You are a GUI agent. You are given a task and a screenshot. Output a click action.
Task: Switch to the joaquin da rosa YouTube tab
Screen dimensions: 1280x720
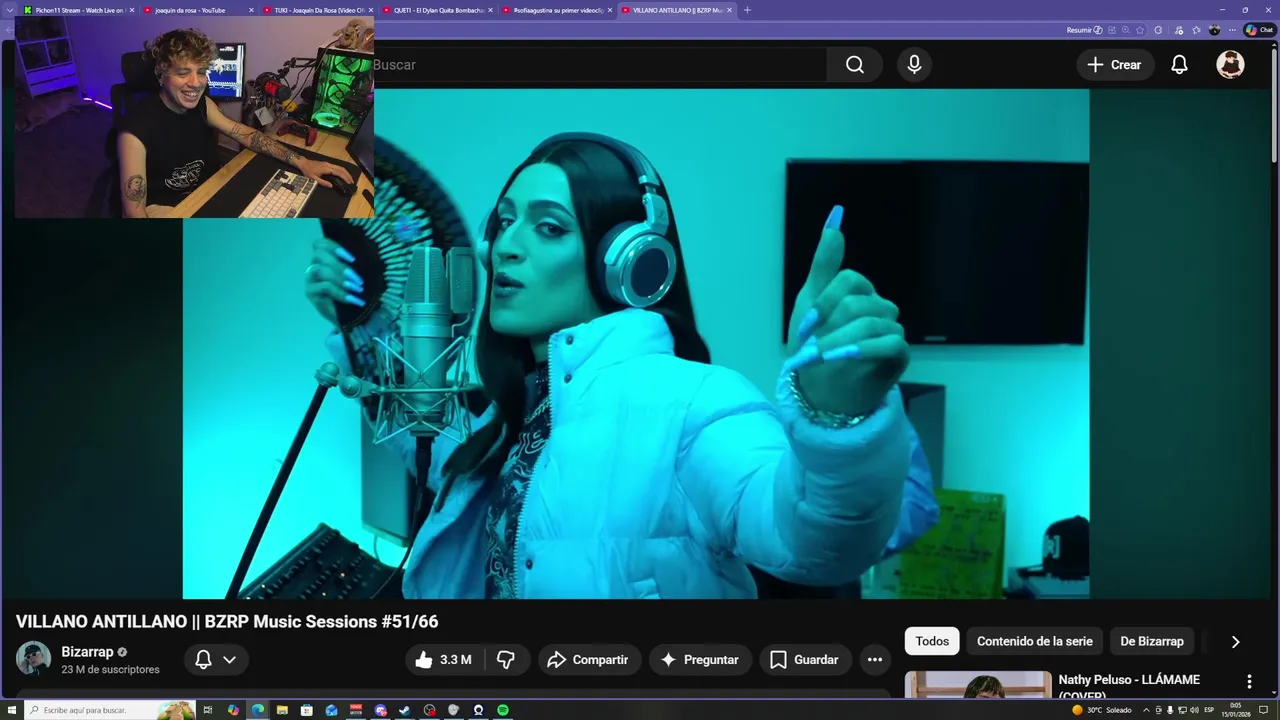(x=198, y=10)
